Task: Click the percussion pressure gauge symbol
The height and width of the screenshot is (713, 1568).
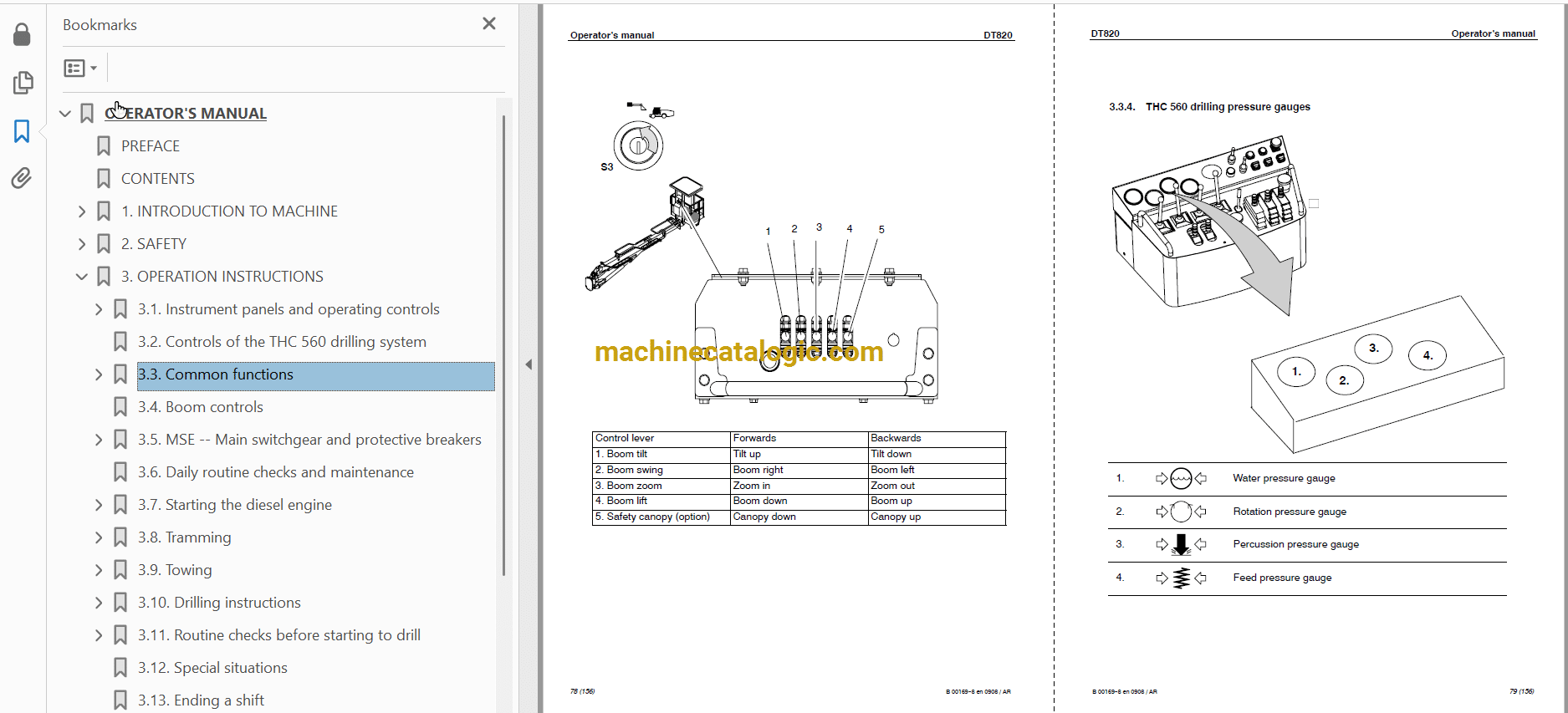Action: point(1181,545)
